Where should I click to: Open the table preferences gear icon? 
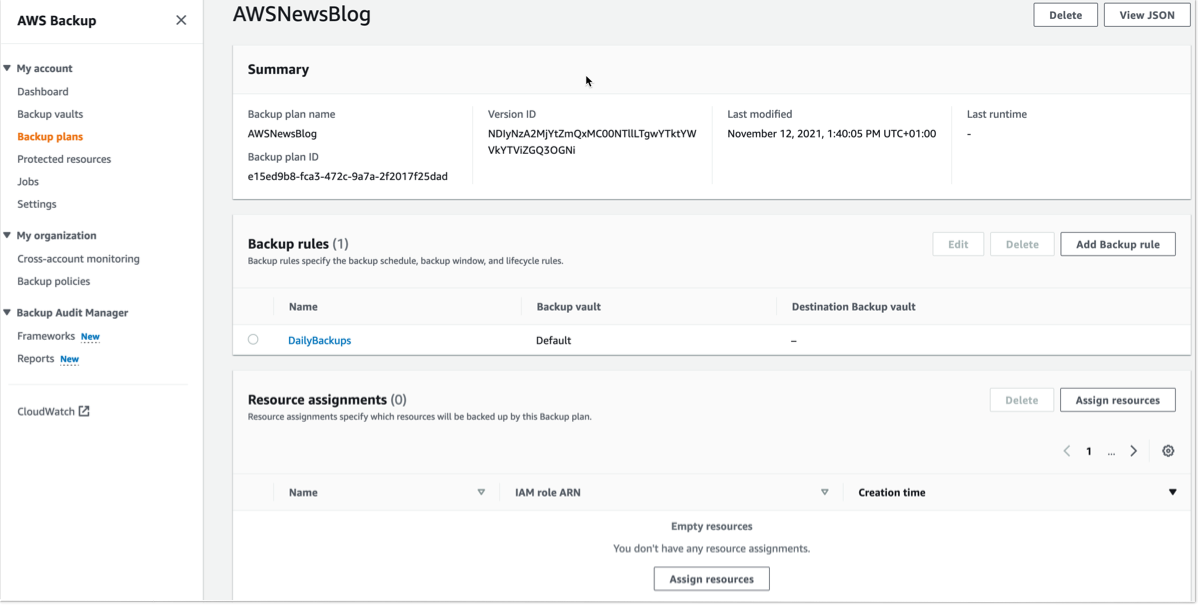tap(1167, 450)
